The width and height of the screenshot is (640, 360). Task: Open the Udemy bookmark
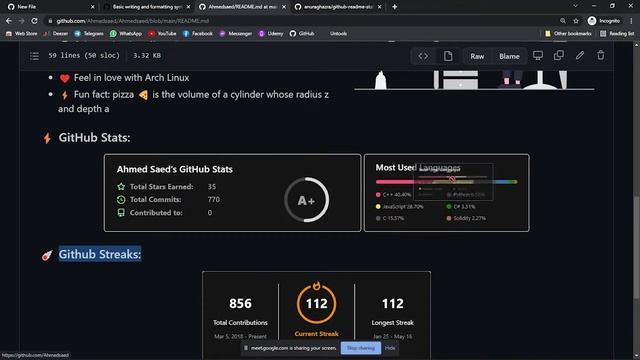[271, 33]
